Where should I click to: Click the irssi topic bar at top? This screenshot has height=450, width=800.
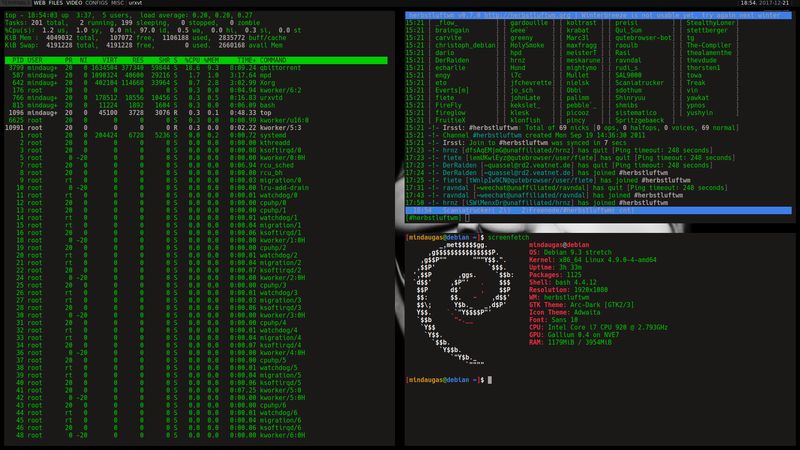[598, 15]
